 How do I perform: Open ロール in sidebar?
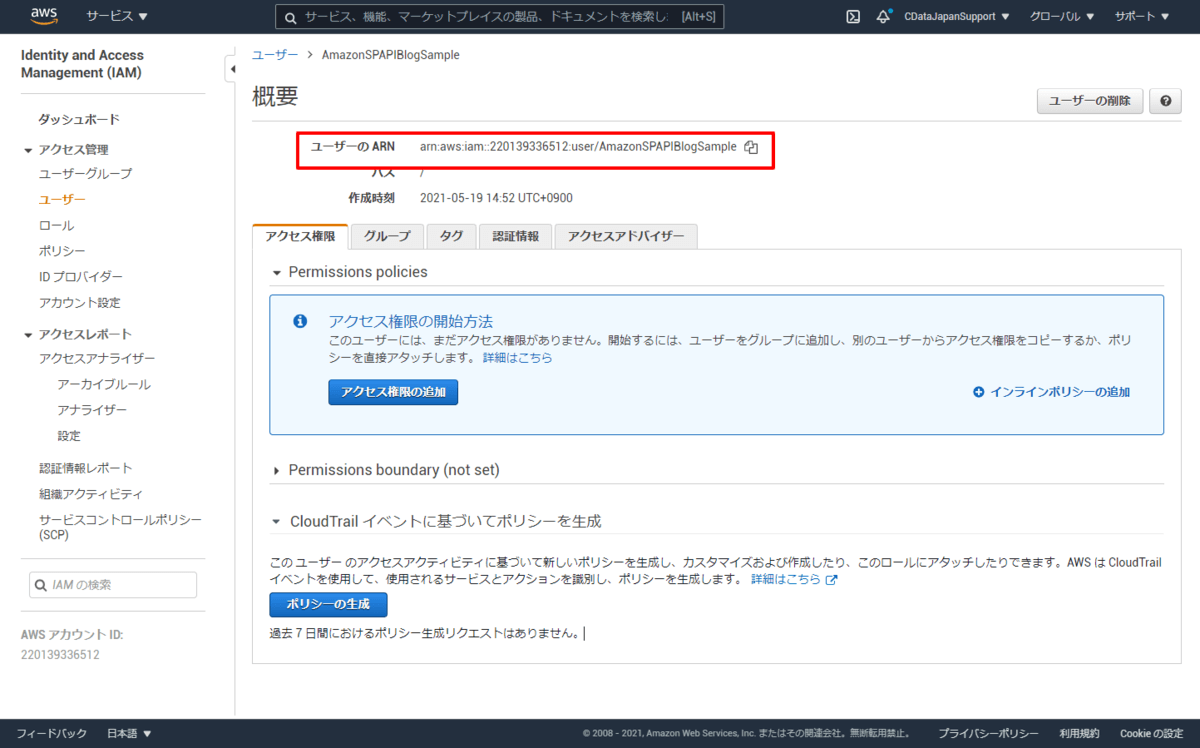[56, 226]
